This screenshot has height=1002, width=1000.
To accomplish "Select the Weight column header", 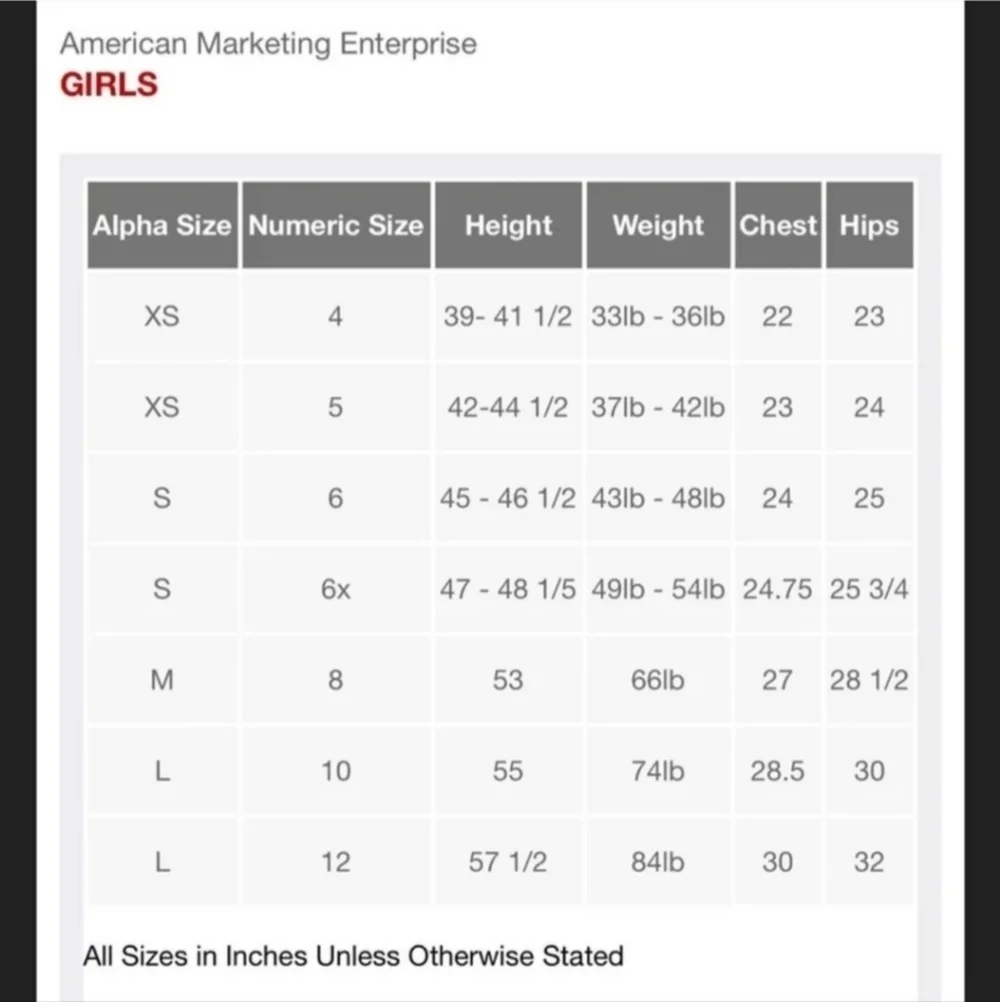I will tap(658, 225).
